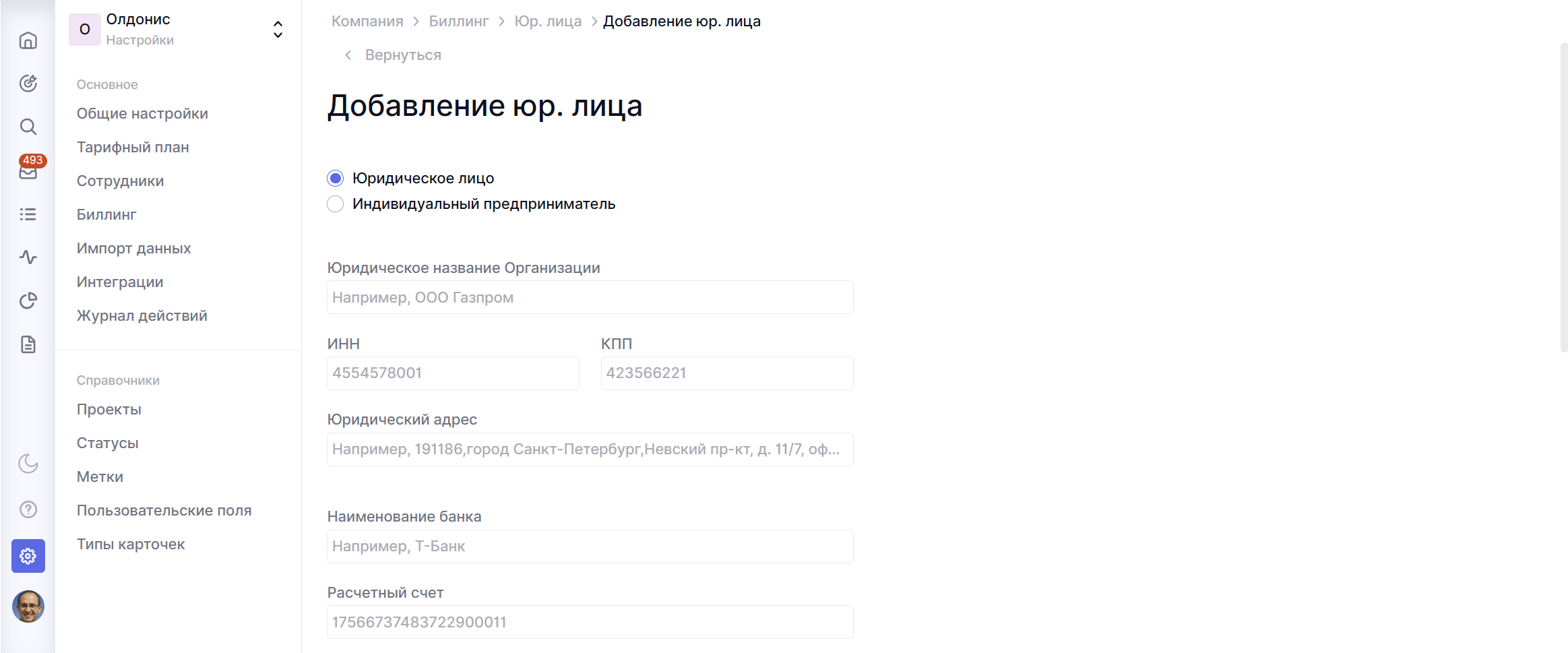Open Тарифный план in settings menu
Screen dimensions: 1568x653
(133, 148)
